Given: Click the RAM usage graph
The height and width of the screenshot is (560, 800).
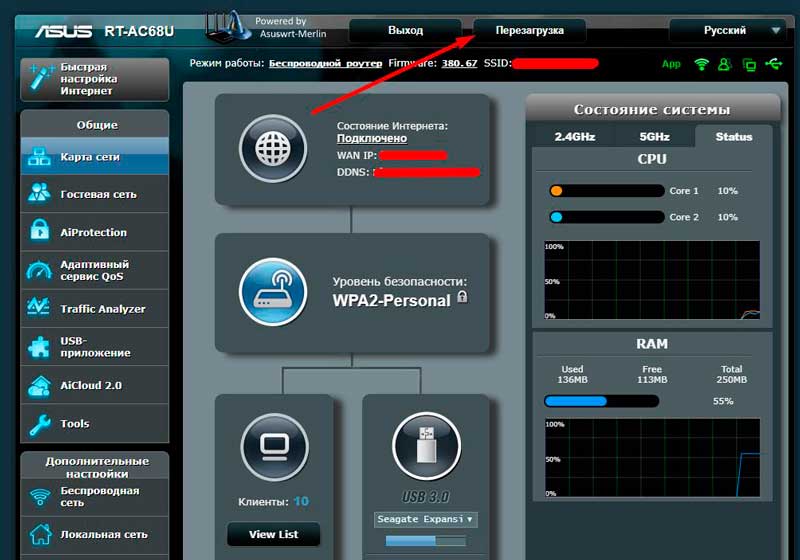Looking at the screenshot, I should 652,458.
